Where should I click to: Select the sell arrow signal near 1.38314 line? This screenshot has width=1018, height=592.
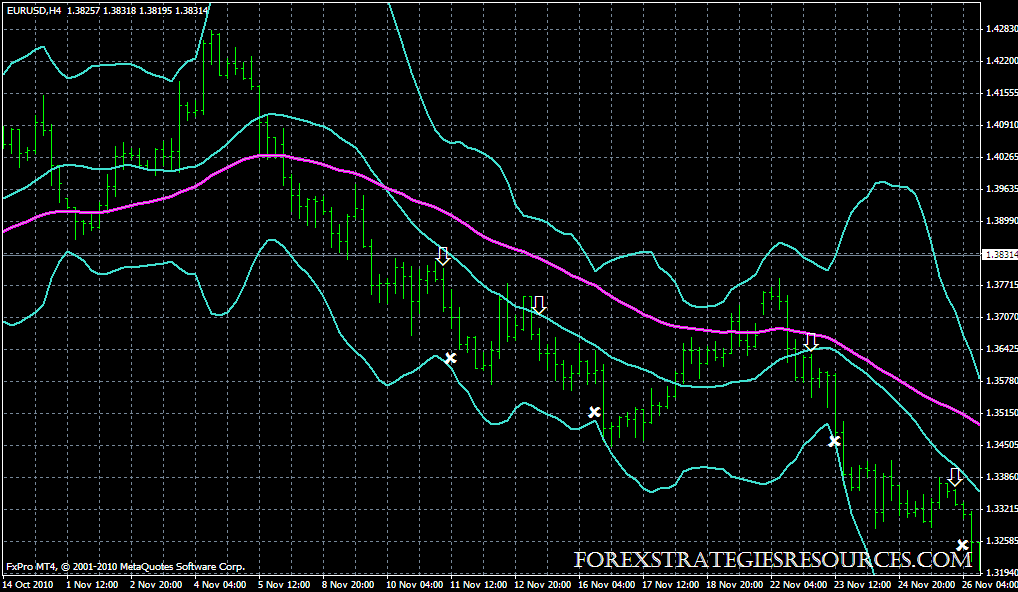[443, 256]
